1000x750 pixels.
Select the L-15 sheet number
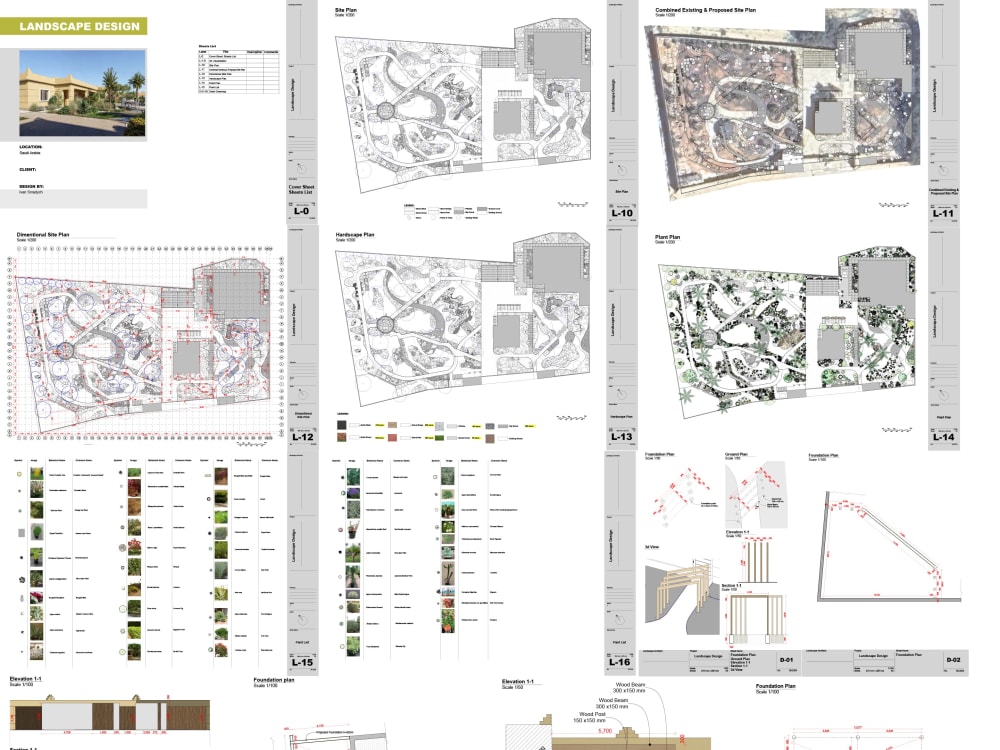302,663
